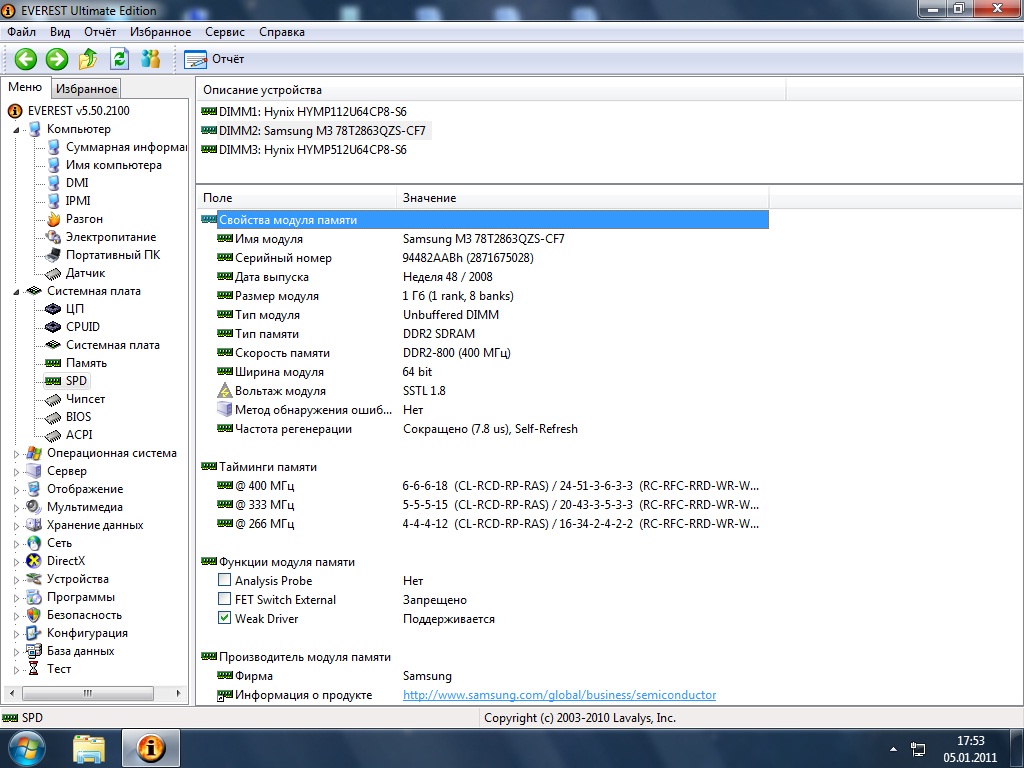Select the IPMI tree item icon
This screenshot has height=768, width=1024.
click(x=54, y=201)
